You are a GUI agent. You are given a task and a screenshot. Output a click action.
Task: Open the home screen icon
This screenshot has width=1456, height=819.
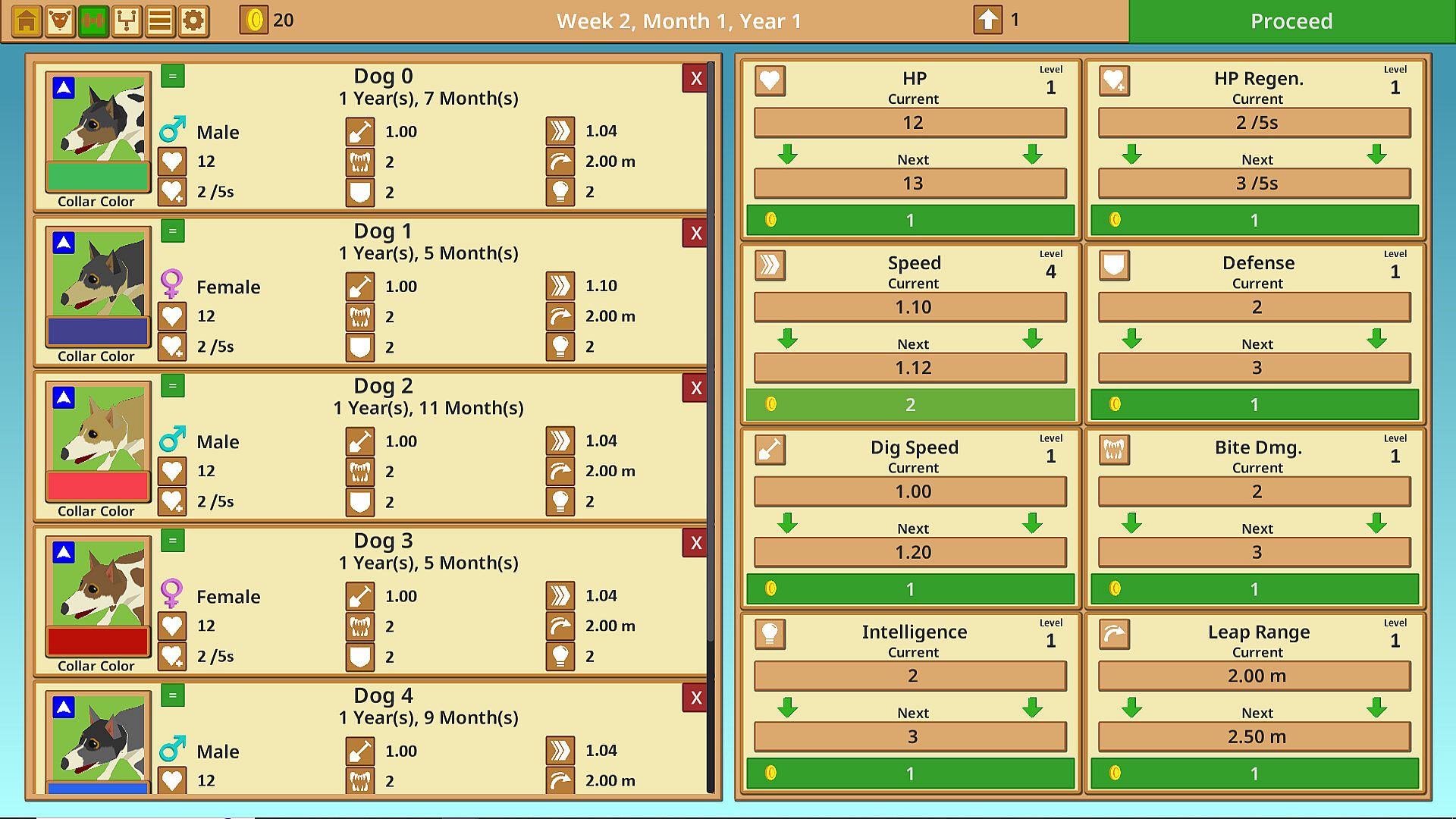(x=27, y=20)
